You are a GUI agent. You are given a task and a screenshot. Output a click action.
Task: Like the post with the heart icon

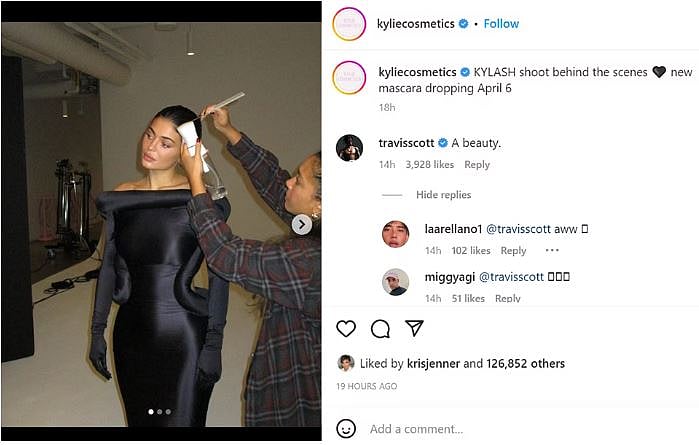pos(346,329)
